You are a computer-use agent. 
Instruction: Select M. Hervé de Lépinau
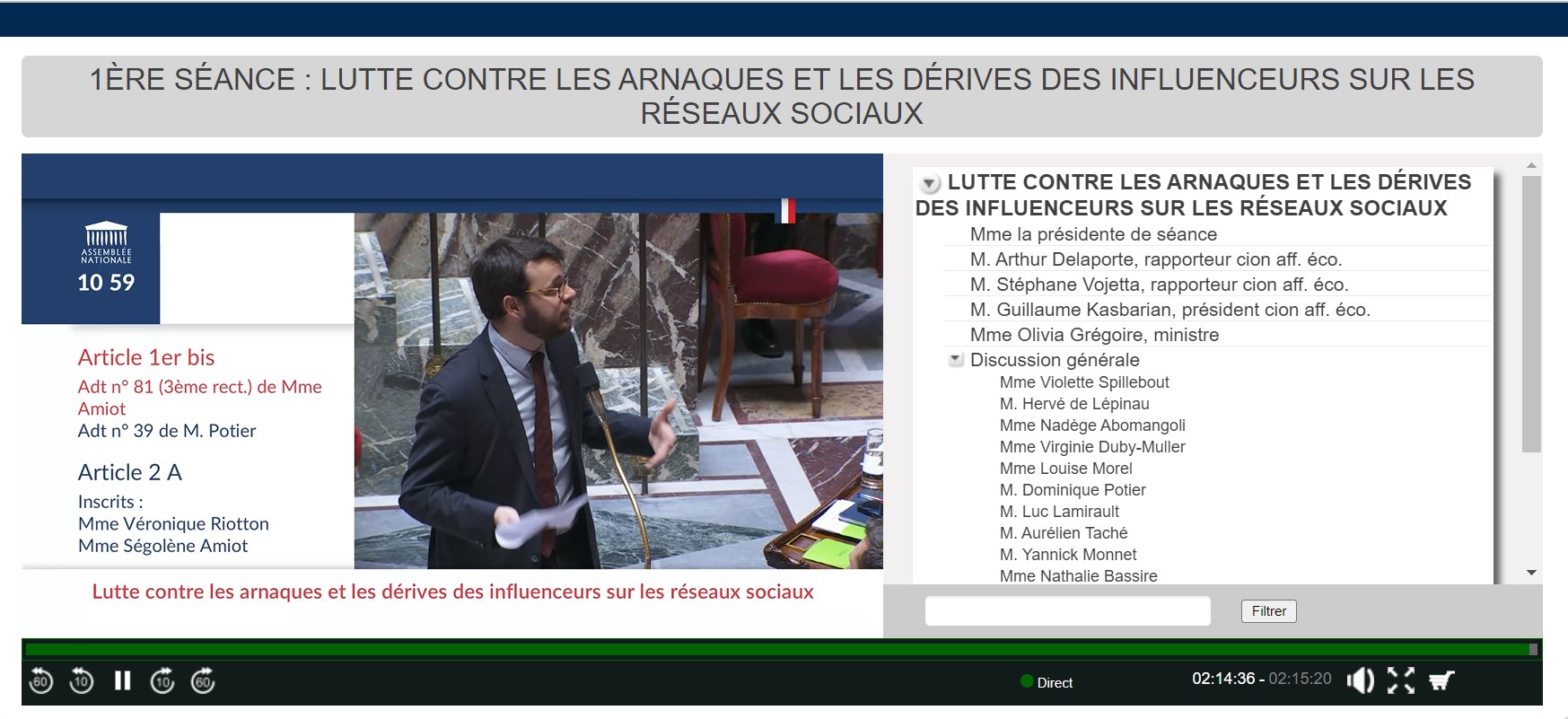click(x=1074, y=404)
